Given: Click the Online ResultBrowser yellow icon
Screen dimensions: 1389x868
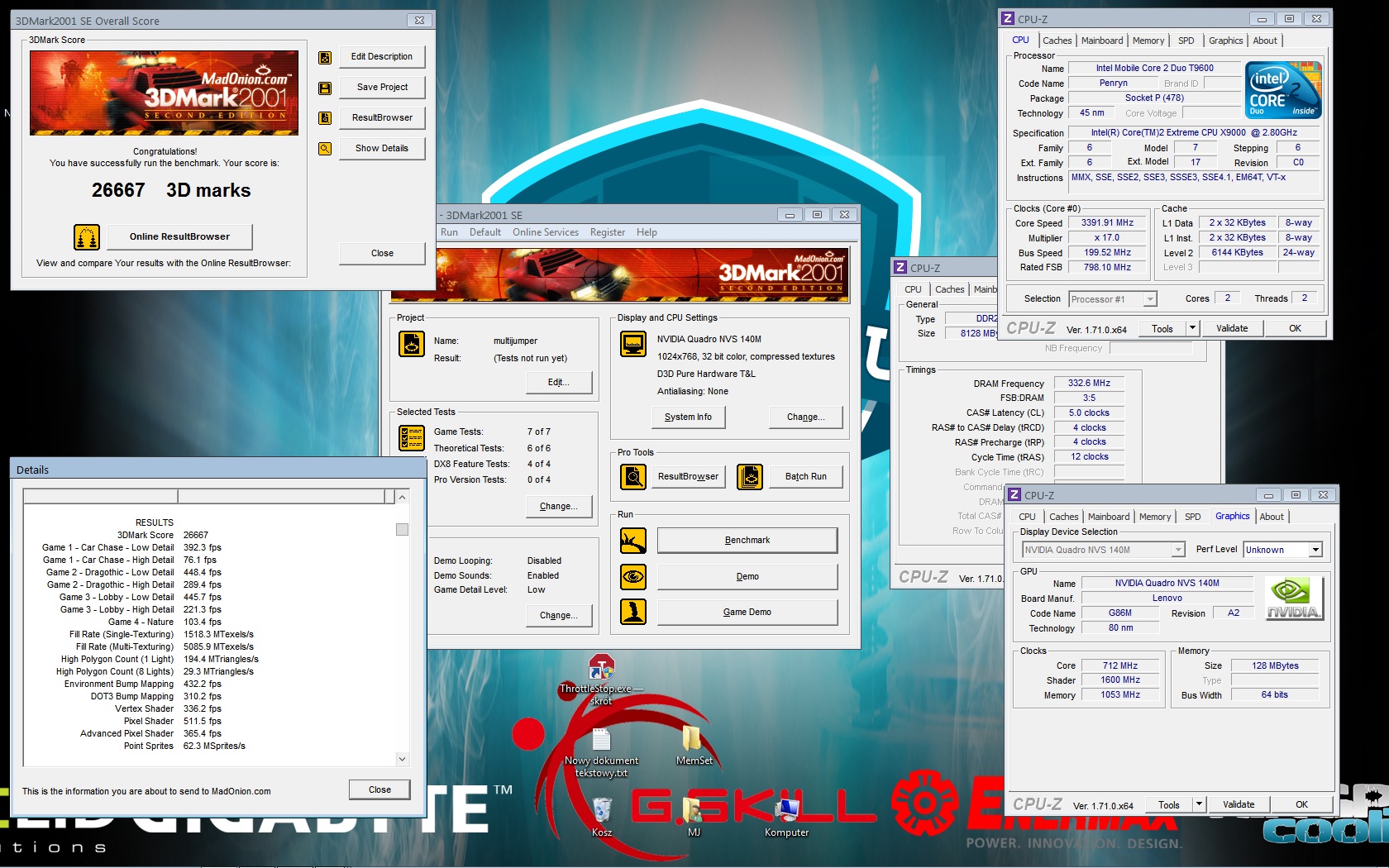Looking at the screenshot, I should point(87,237).
